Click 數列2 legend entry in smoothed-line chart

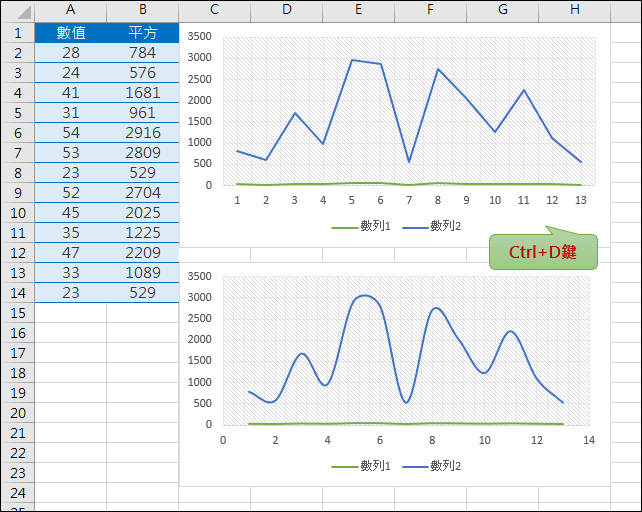pos(432,466)
